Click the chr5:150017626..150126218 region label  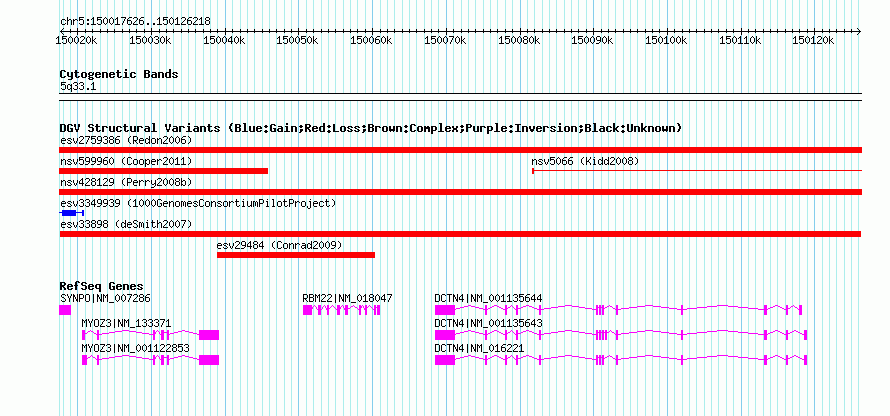click(x=136, y=21)
